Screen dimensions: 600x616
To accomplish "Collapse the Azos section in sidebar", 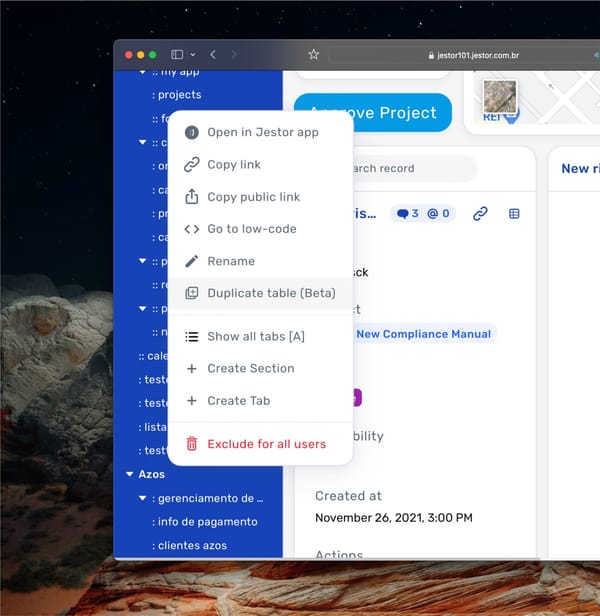I will [129, 474].
